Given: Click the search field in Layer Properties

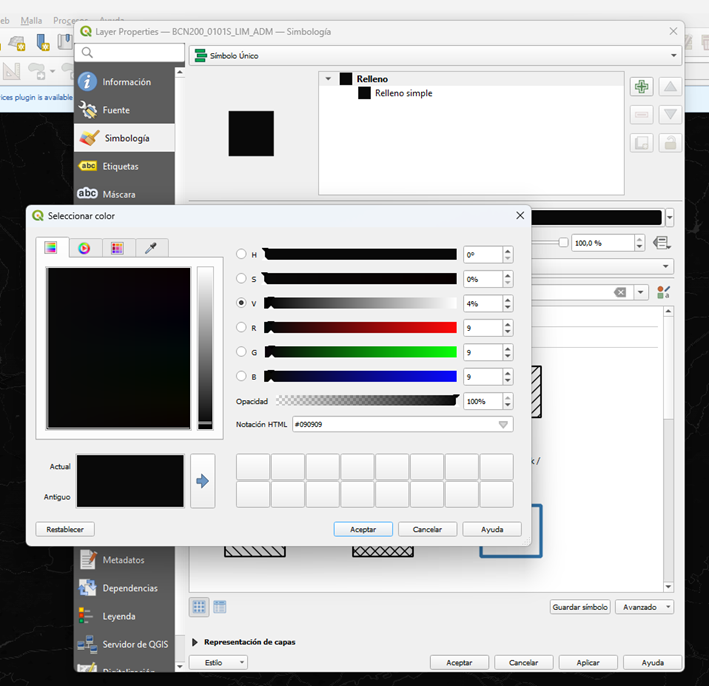Looking at the screenshot, I should point(130,53).
